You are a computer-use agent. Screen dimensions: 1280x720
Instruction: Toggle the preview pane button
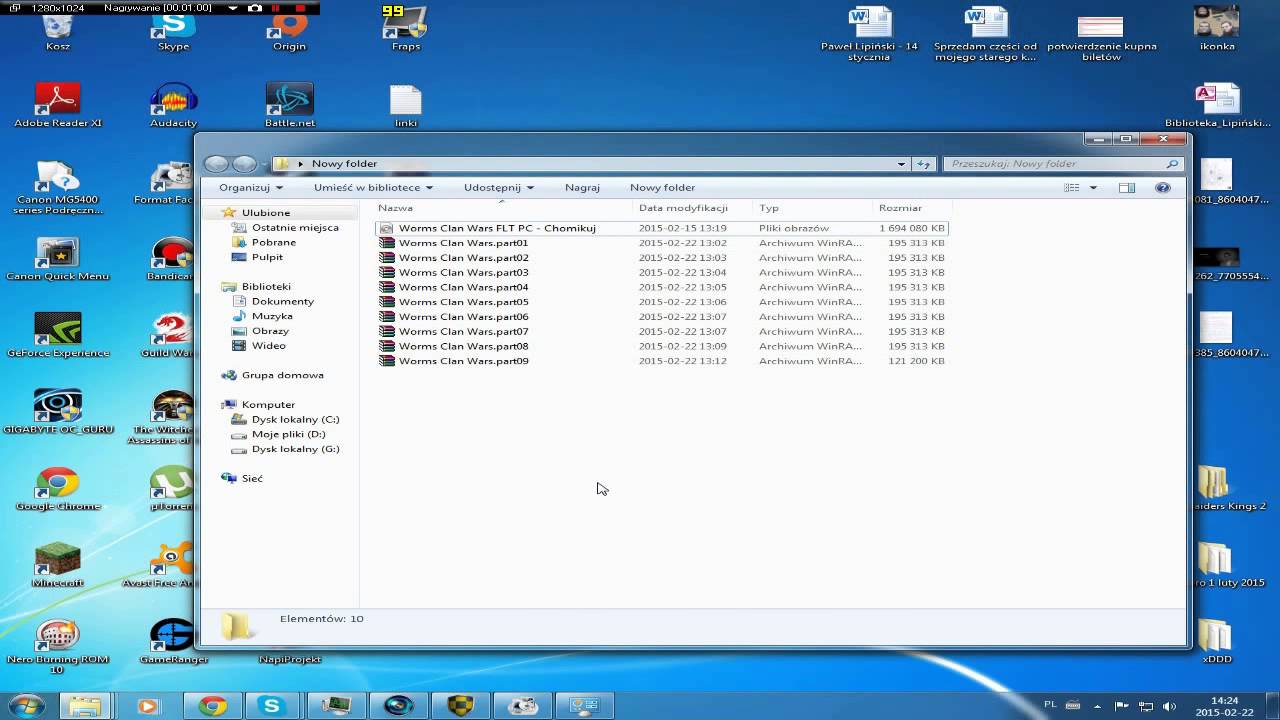tap(1127, 187)
